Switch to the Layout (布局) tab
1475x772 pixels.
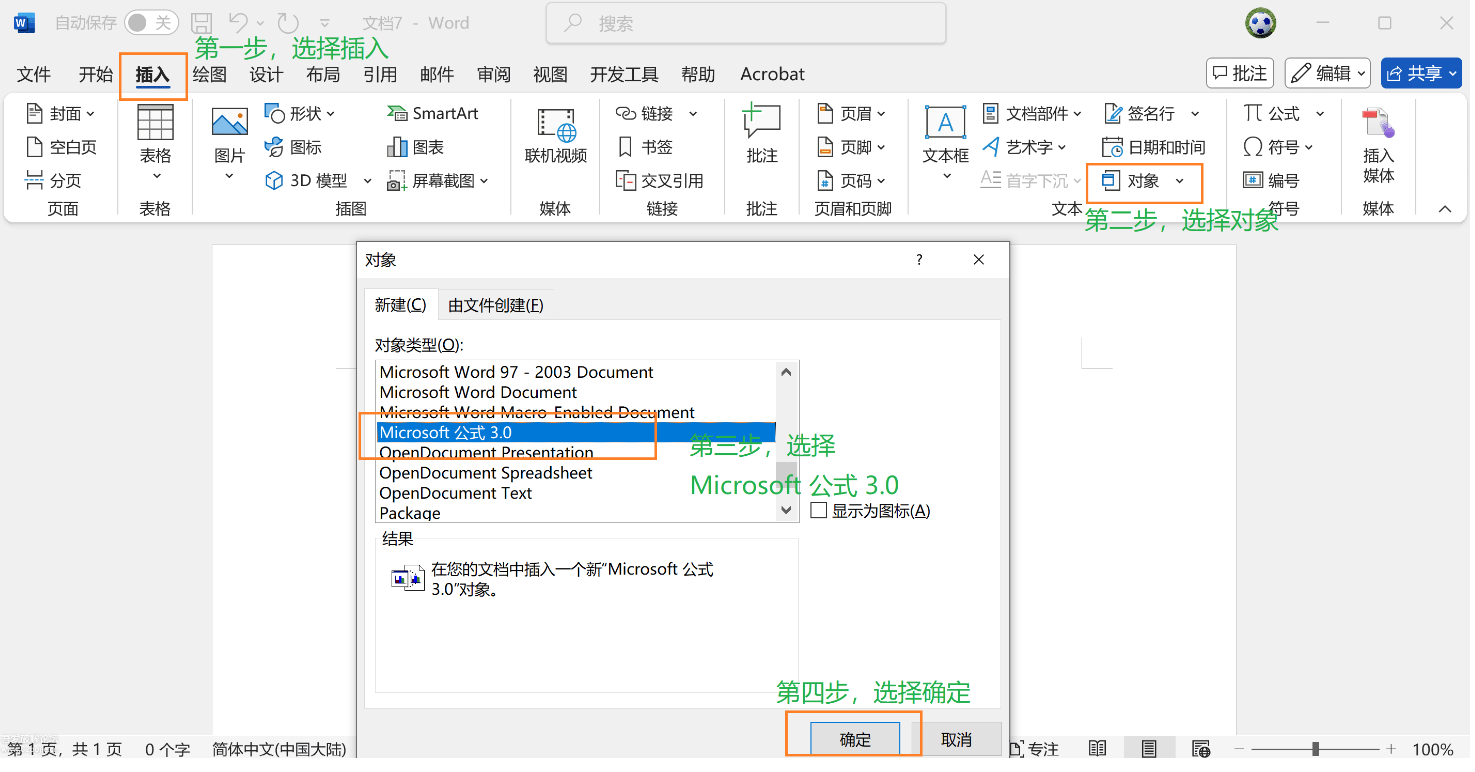(323, 74)
